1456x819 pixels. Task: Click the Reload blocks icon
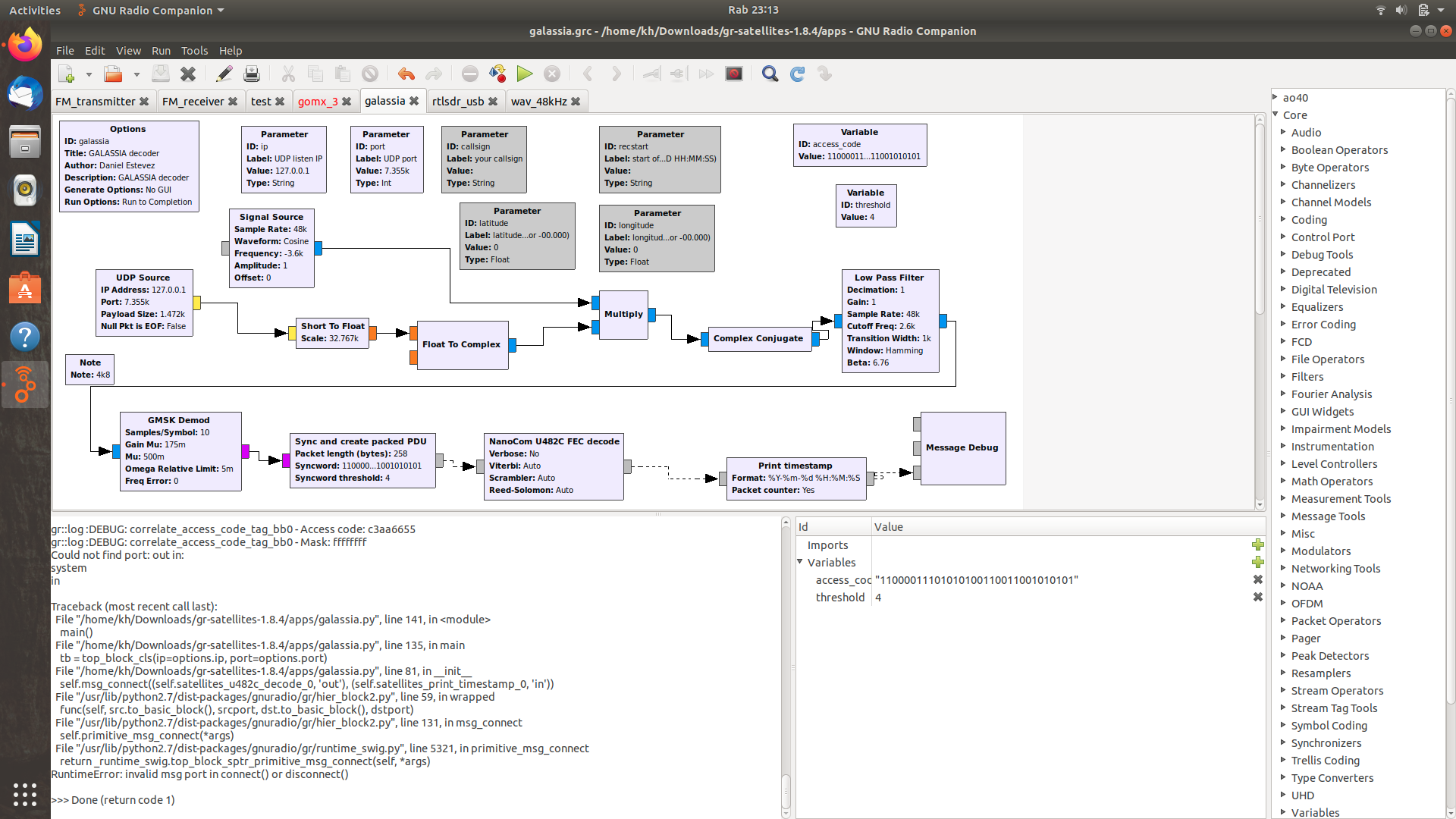[x=797, y=74]
